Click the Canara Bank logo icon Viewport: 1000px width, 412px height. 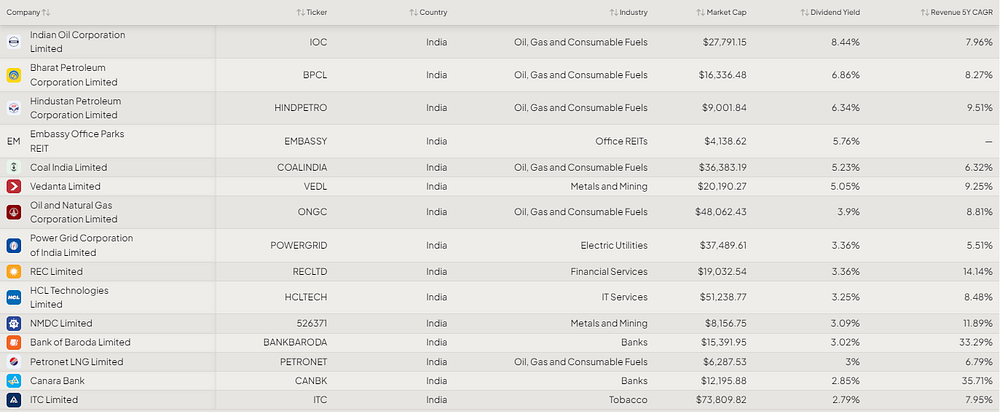pyautogui.click(x=13, y=381)
